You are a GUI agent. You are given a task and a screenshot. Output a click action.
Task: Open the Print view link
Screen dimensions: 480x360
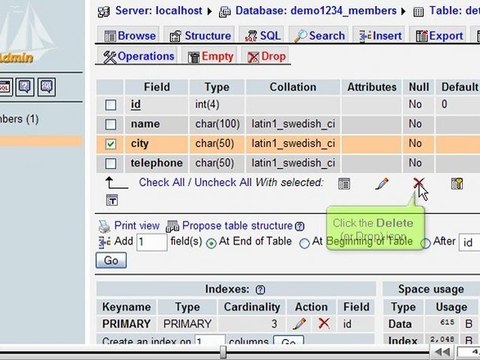pos(137,226)
